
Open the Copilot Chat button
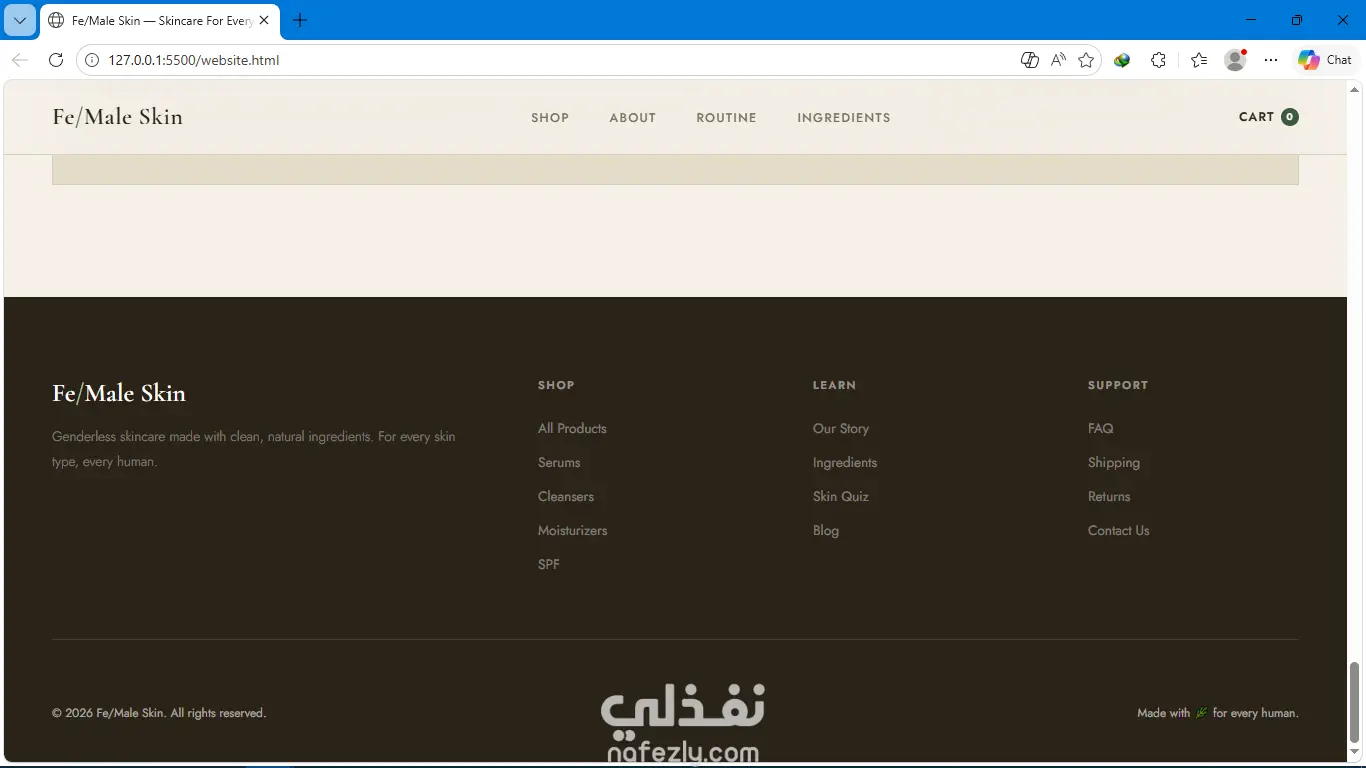tap(1325, 60)
